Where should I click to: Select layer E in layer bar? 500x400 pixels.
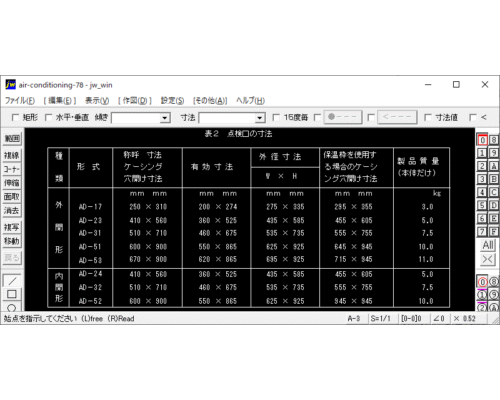[494, 218]
